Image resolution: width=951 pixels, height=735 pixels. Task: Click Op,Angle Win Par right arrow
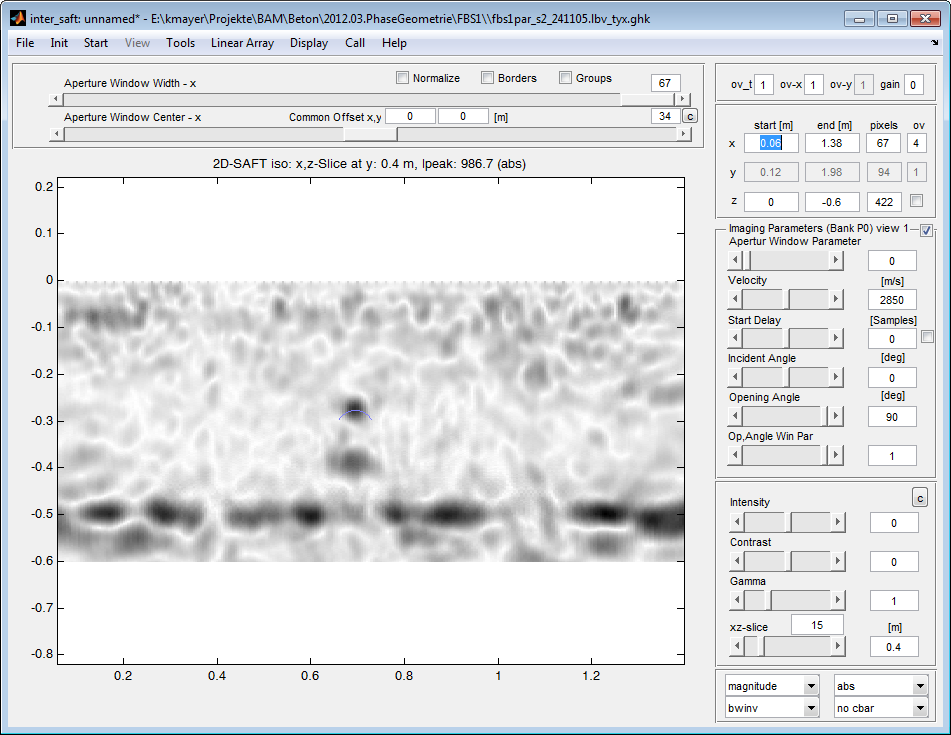tap(836, 455)
